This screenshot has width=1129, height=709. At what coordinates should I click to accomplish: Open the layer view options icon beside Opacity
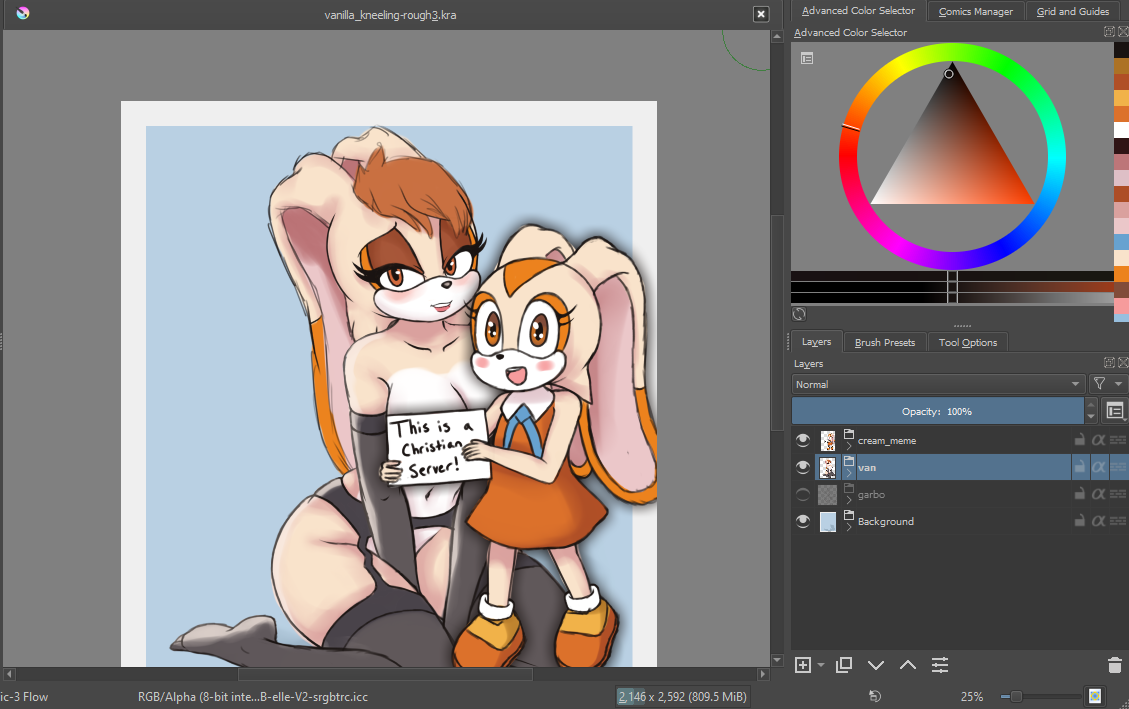1115,411
